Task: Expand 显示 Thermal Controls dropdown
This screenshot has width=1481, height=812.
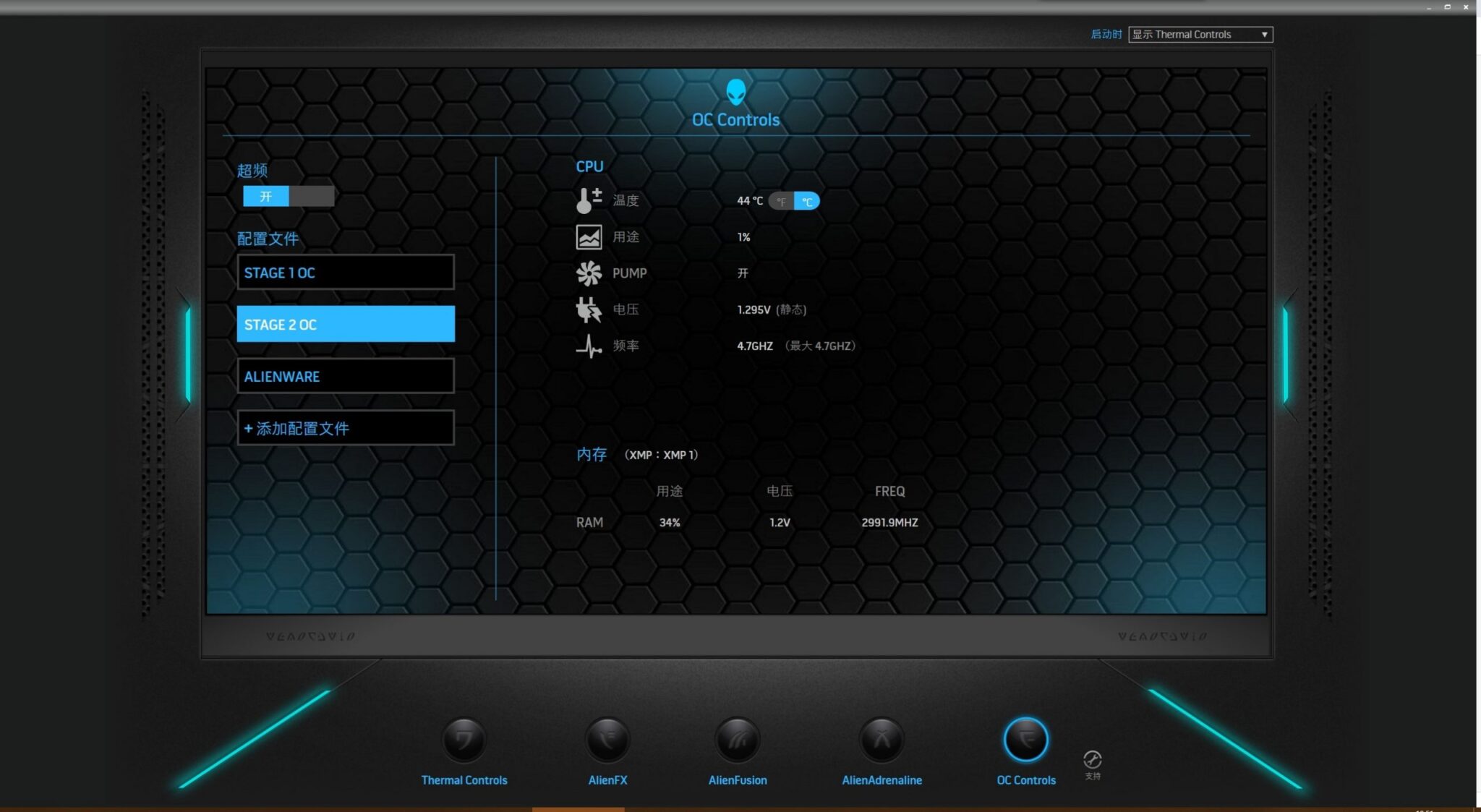Action: tap(1262, 34)
